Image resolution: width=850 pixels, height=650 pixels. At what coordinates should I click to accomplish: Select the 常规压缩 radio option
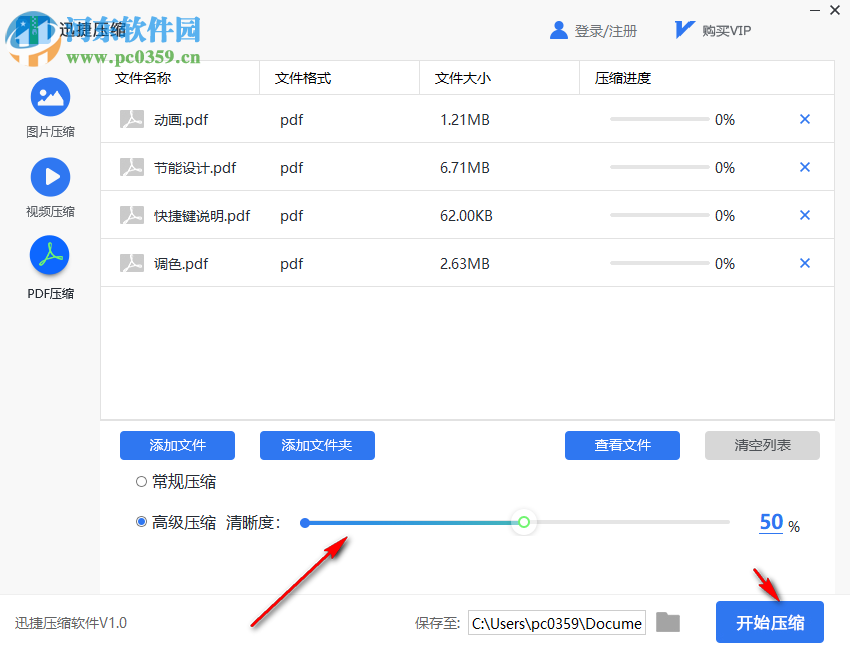(139, 481)
